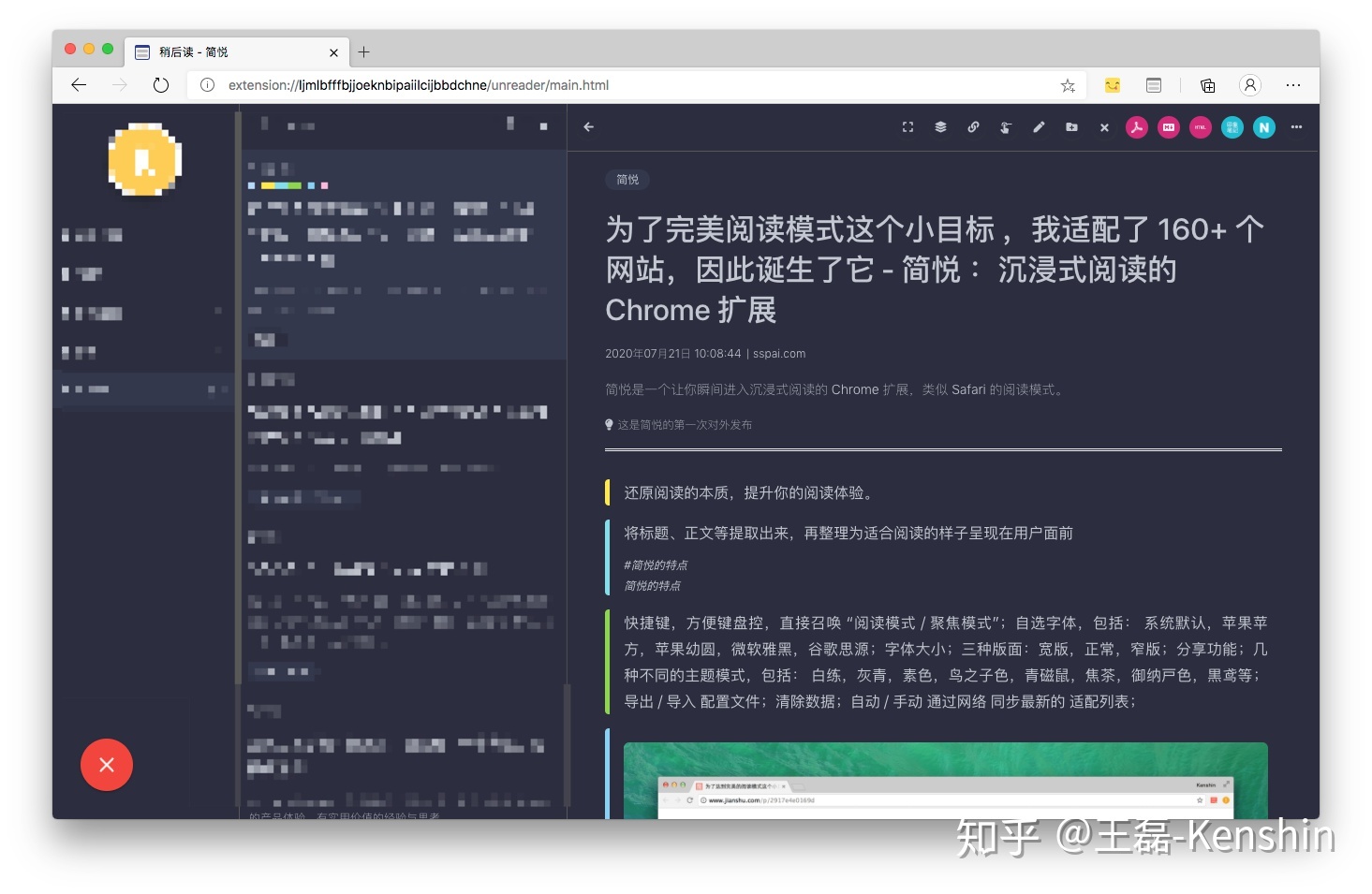The image size is (1372, 894).
Task: Click the colored tag bars on first article card
Action: pos(288,185)
